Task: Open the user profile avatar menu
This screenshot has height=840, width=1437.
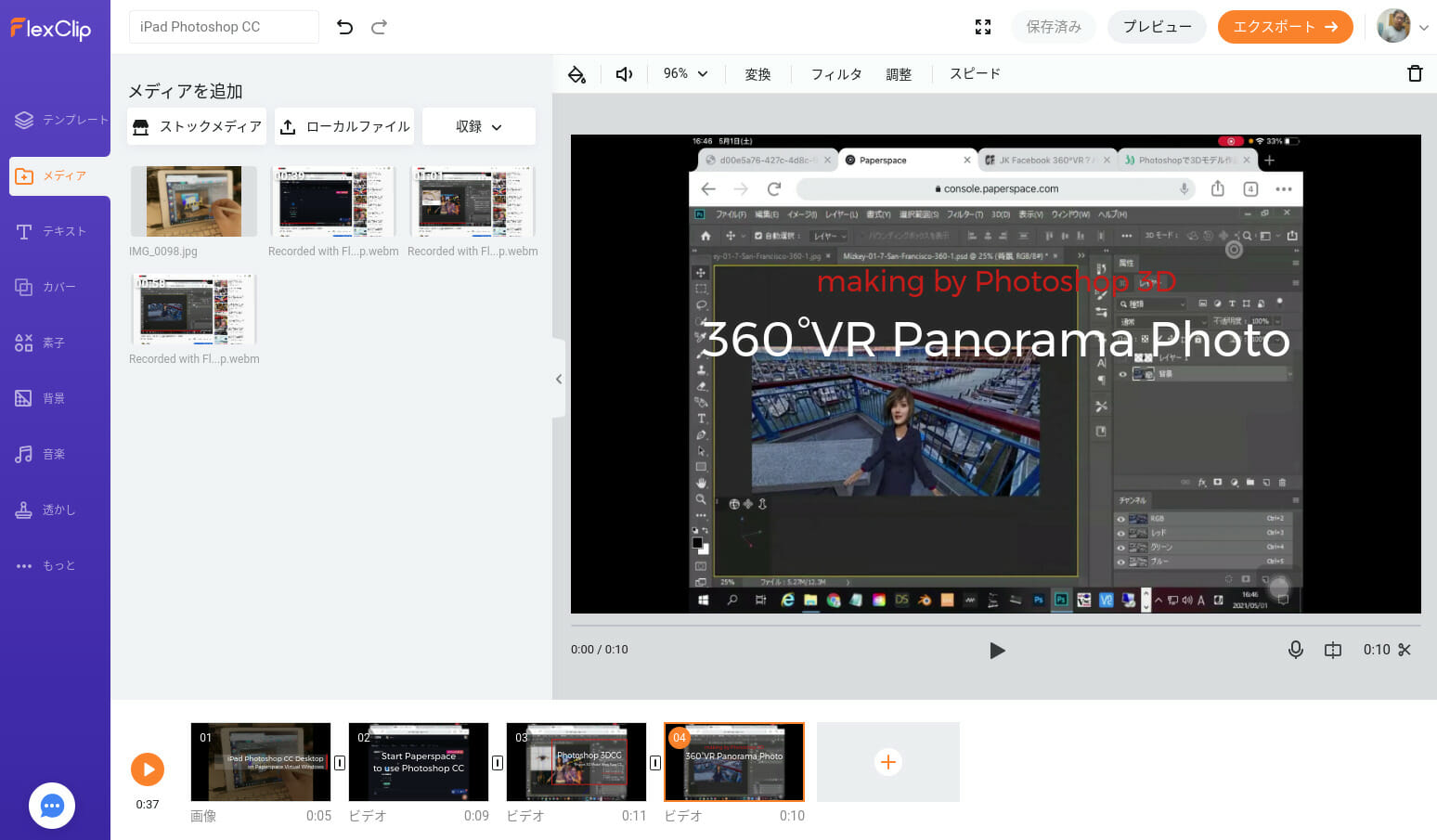Action: 1402,26
